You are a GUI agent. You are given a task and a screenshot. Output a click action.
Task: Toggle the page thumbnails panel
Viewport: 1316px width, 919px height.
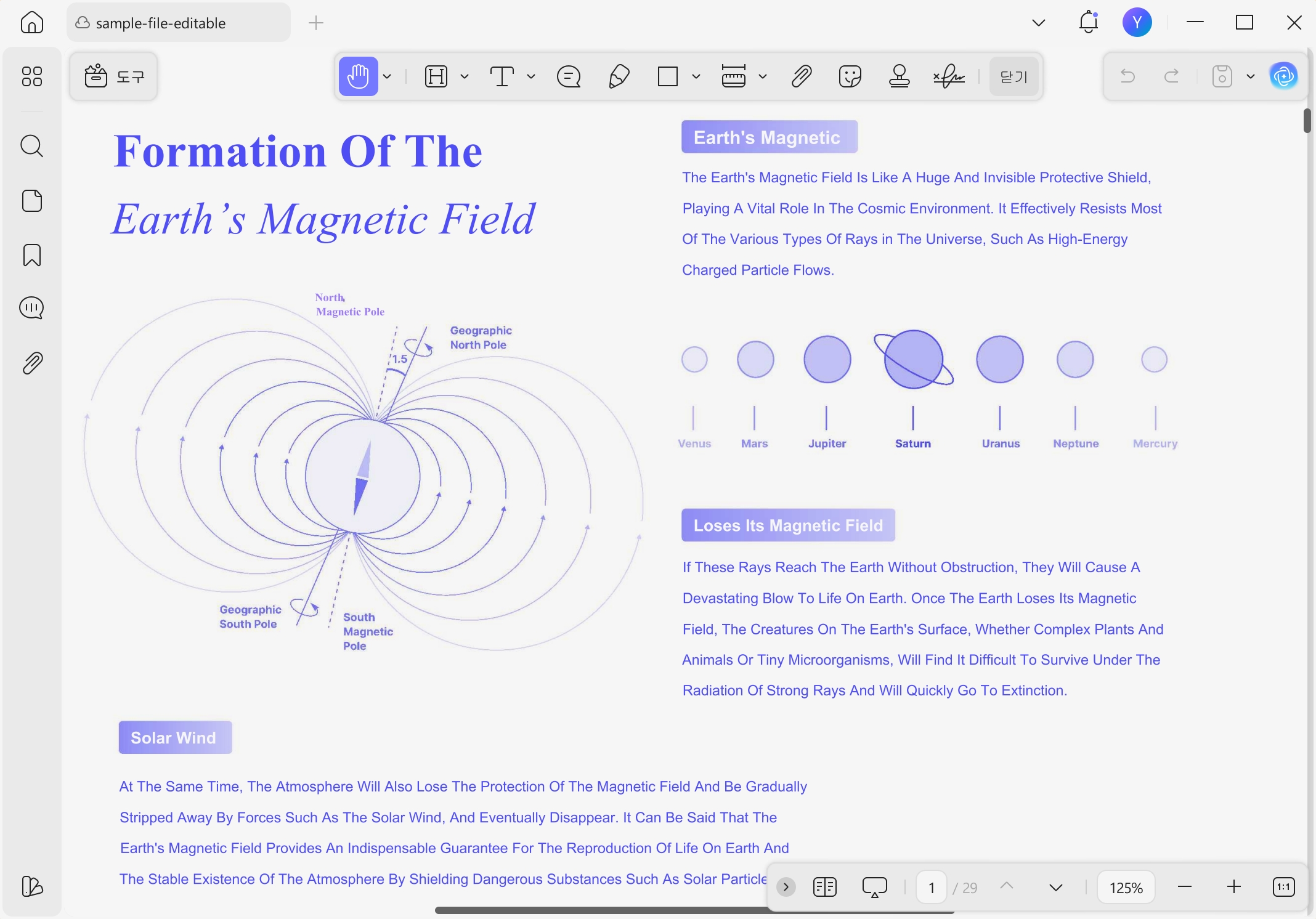[x=32, y=201]
